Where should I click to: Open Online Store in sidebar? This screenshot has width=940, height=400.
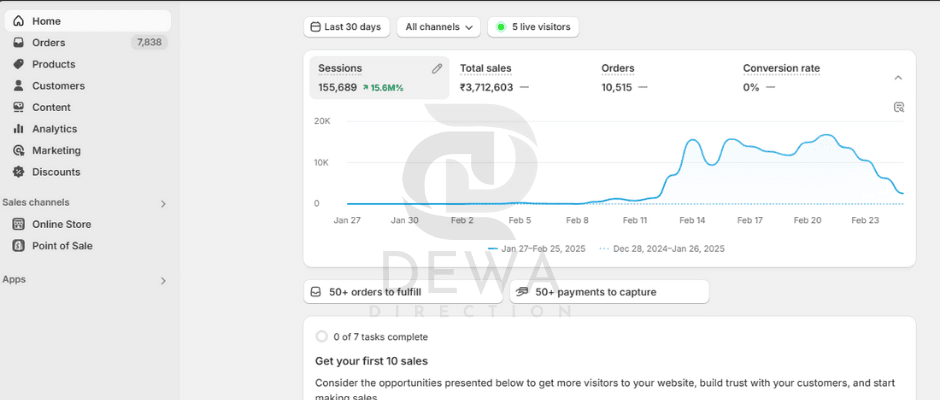(61, 225)
